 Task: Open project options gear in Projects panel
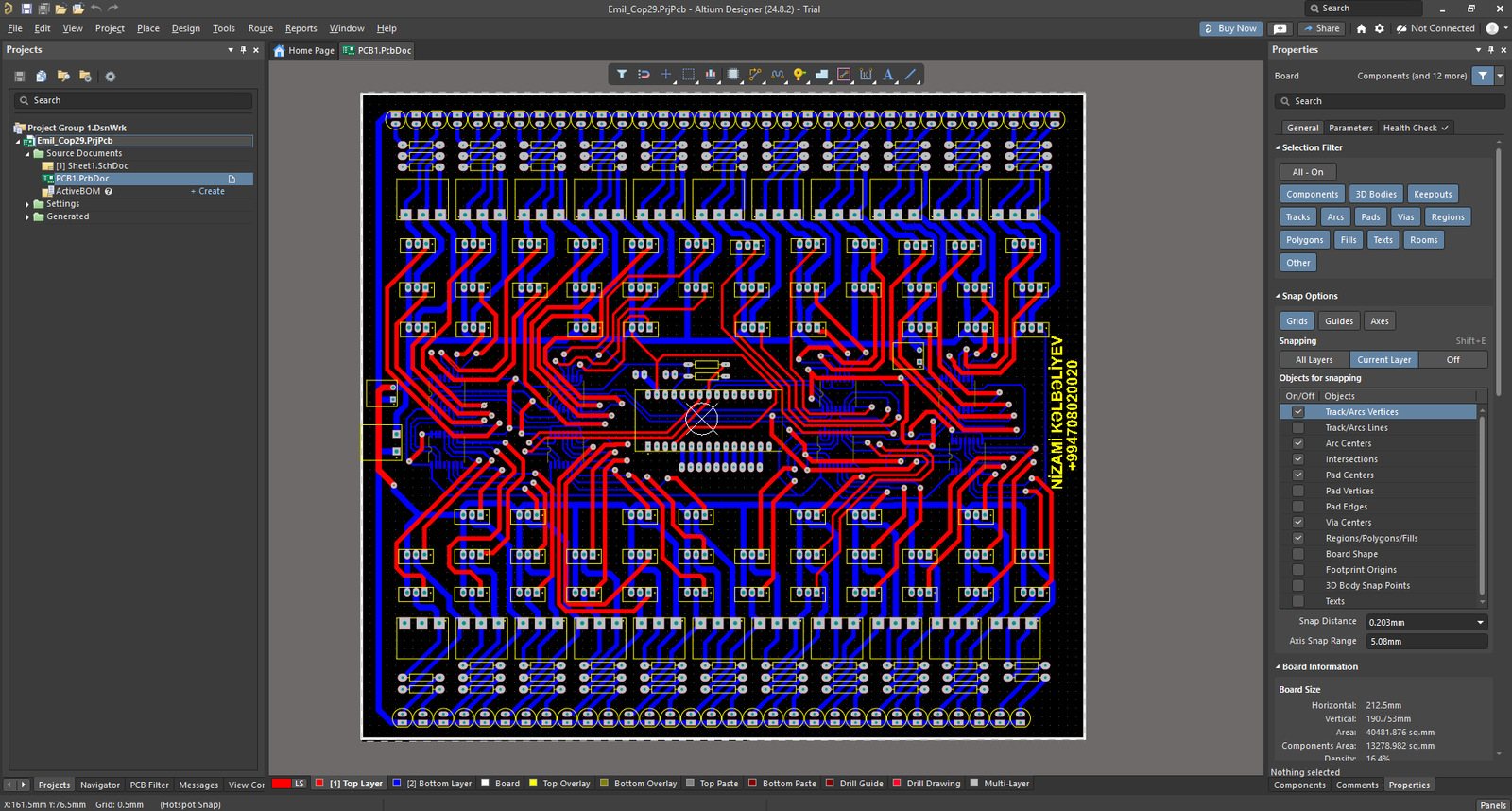tap(110, 77)
